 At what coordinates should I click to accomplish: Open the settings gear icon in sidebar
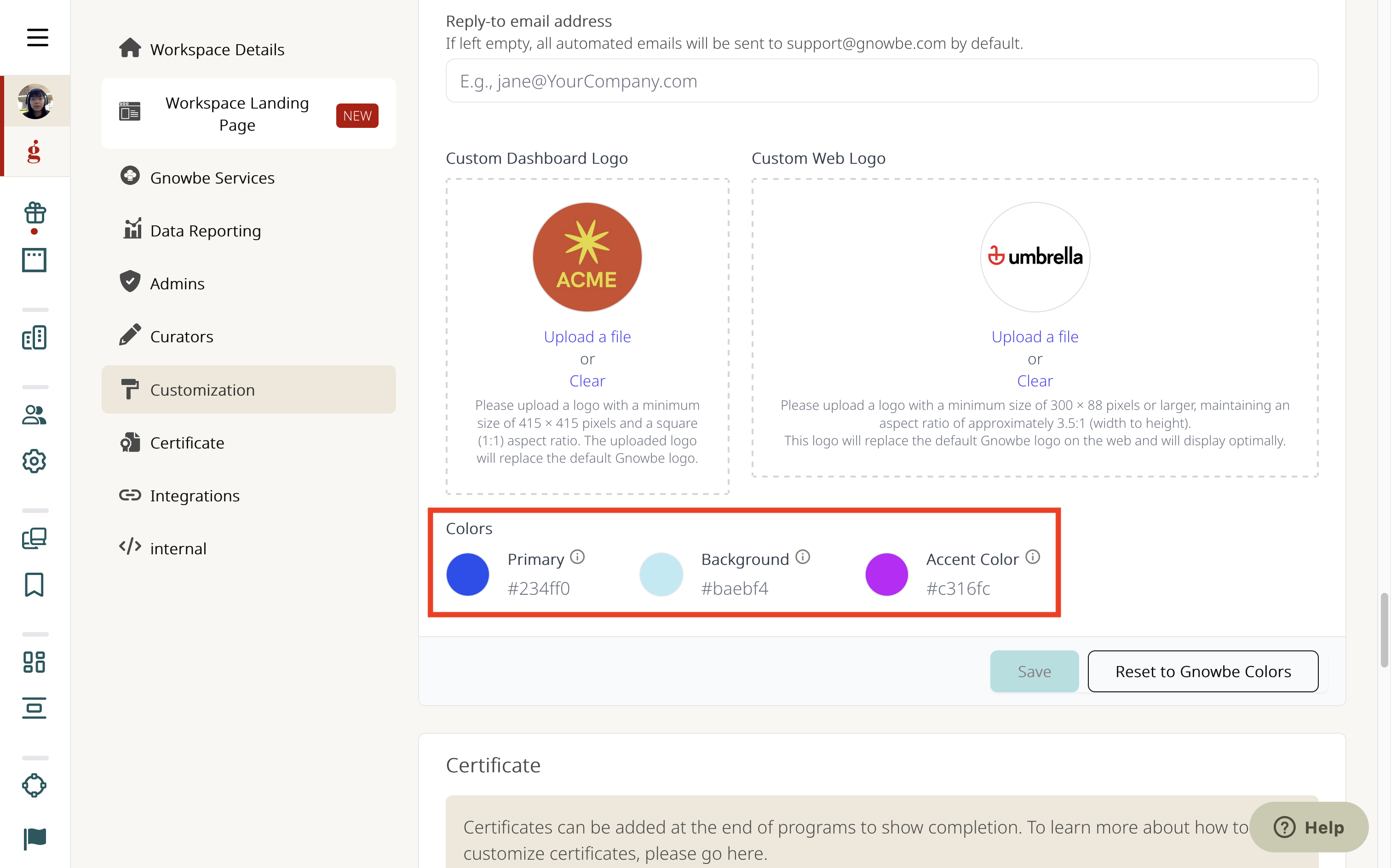(34, 461)
